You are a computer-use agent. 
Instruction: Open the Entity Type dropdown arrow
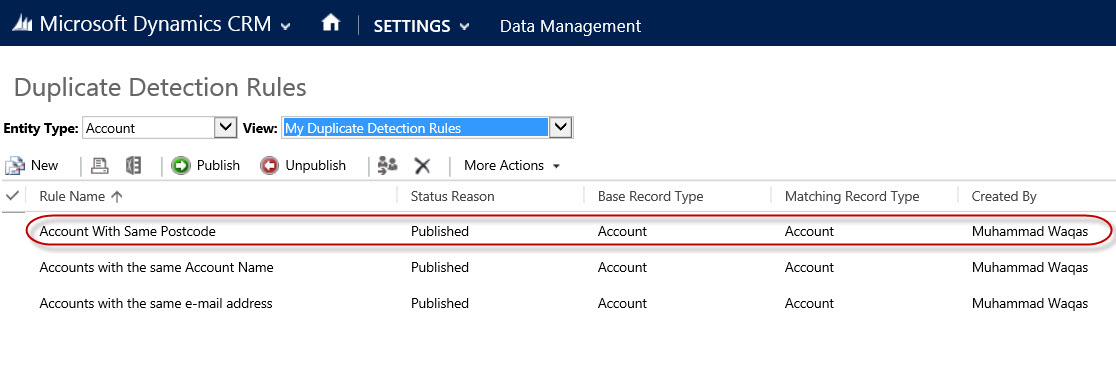[226, 128]
